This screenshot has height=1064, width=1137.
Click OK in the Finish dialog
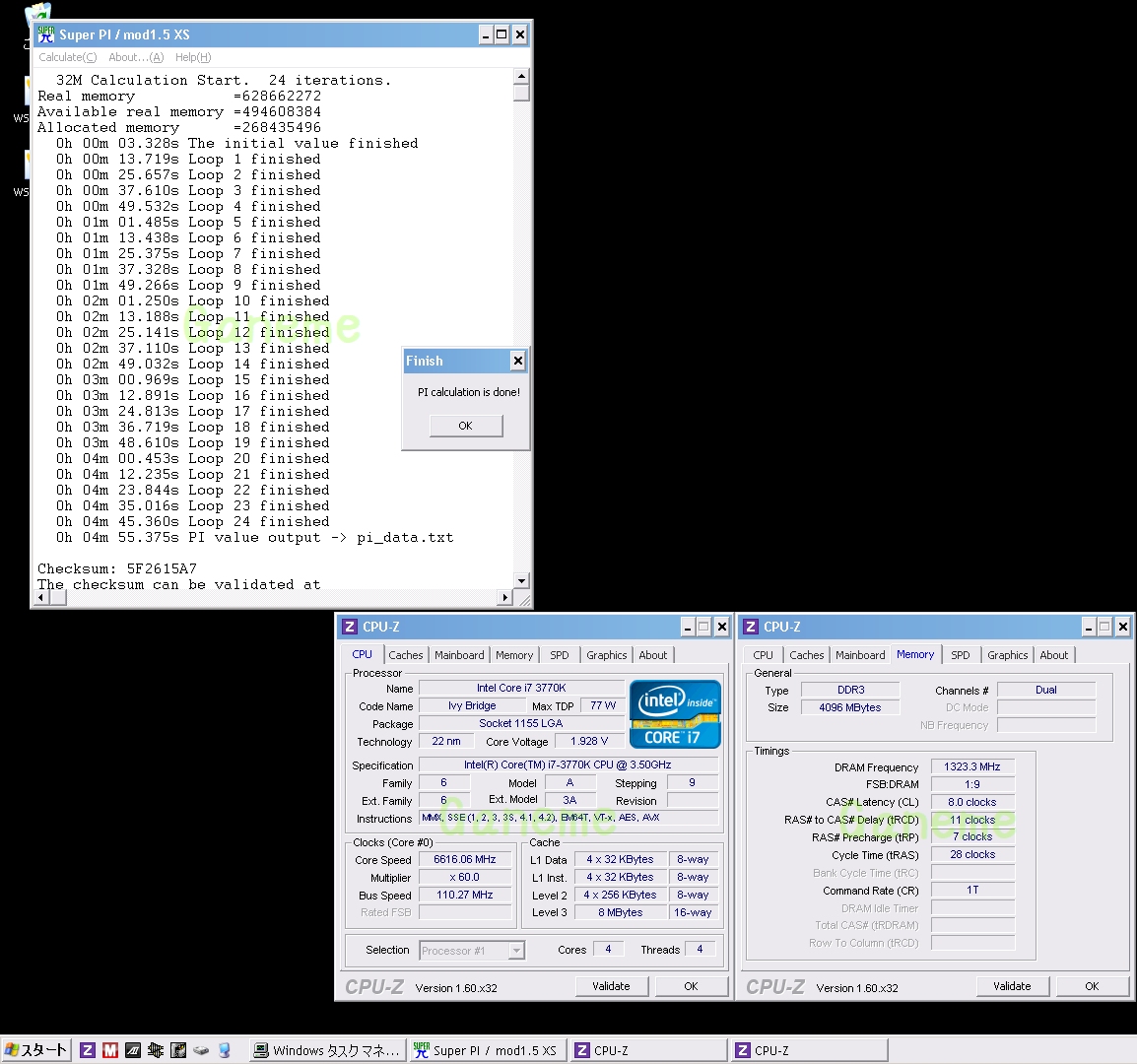coord(465,426)
